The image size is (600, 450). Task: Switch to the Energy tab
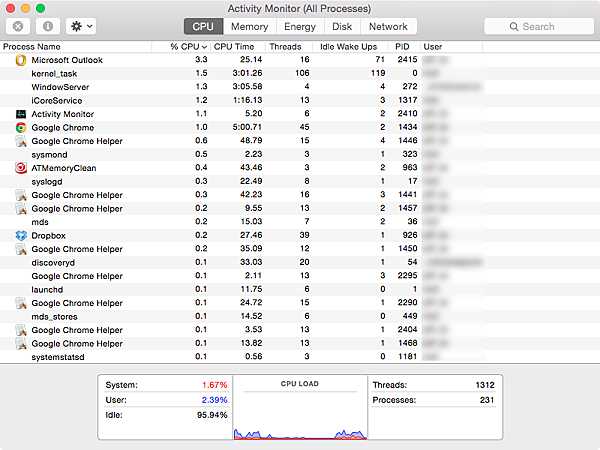click(300, 26)
